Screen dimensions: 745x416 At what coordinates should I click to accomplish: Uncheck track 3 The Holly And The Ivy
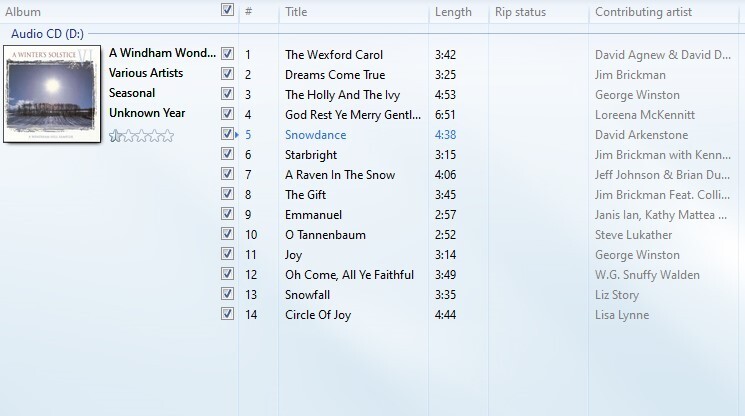click(x=228, y=94)
